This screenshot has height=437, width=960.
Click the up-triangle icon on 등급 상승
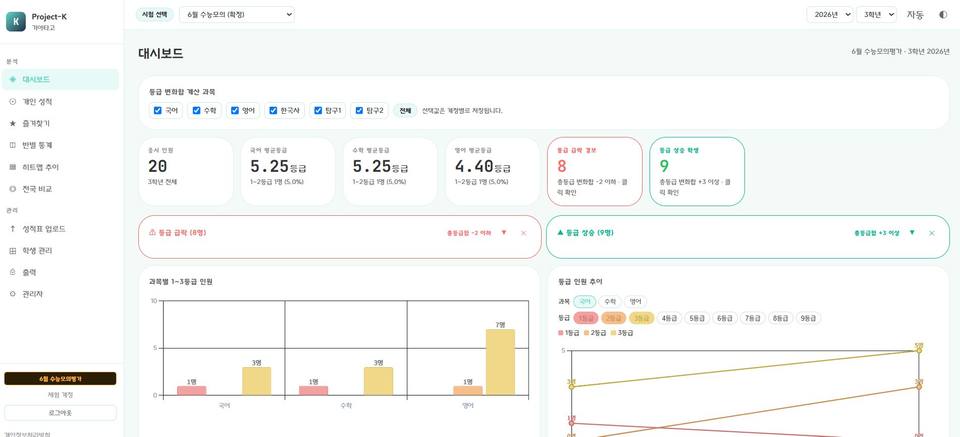(560, 233)
